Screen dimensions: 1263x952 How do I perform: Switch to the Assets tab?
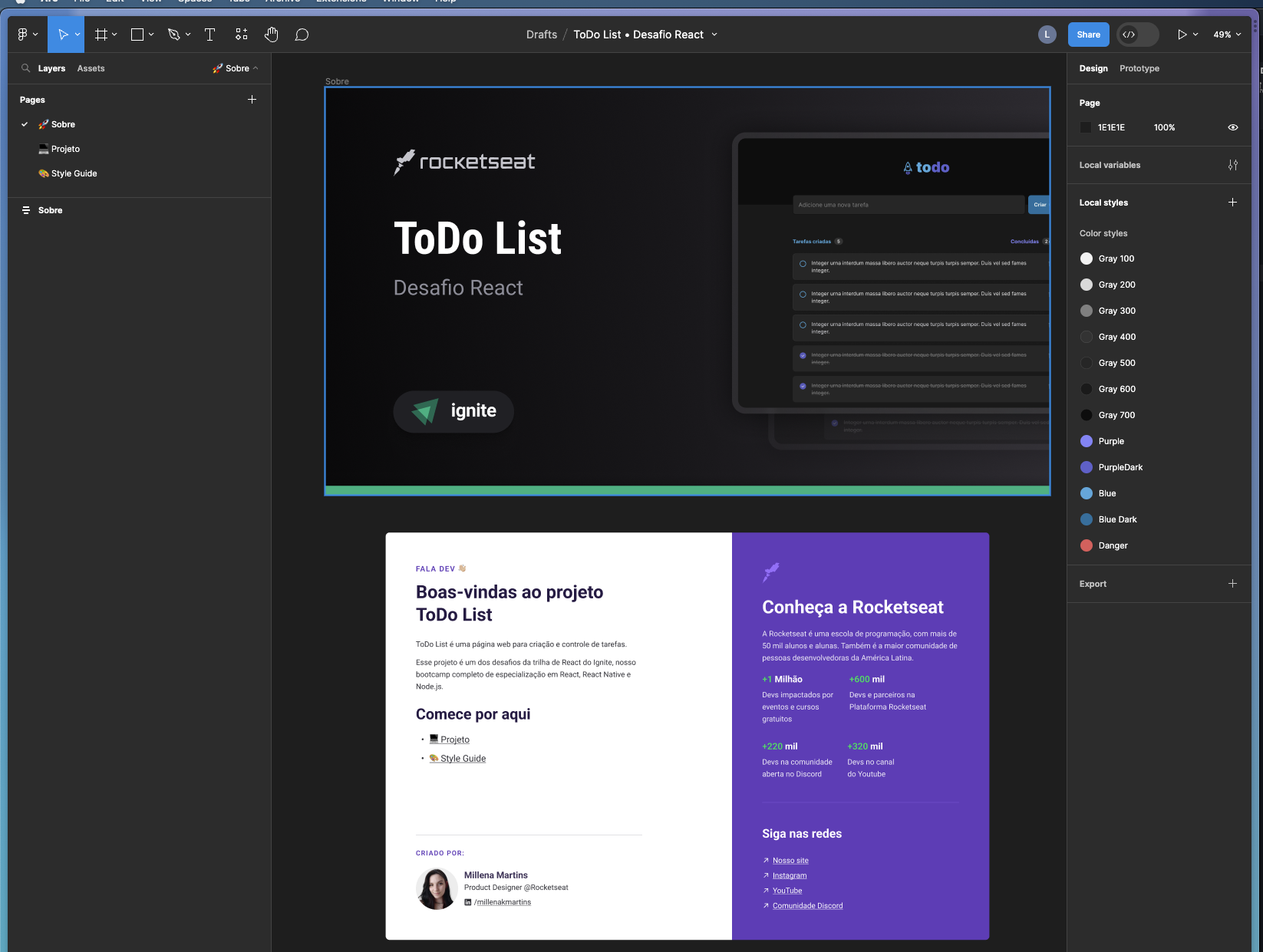tap(91, 68)
